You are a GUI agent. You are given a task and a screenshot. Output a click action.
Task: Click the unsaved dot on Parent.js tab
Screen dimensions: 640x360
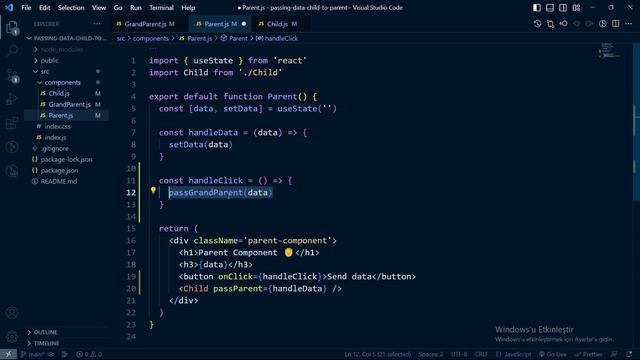244,24
